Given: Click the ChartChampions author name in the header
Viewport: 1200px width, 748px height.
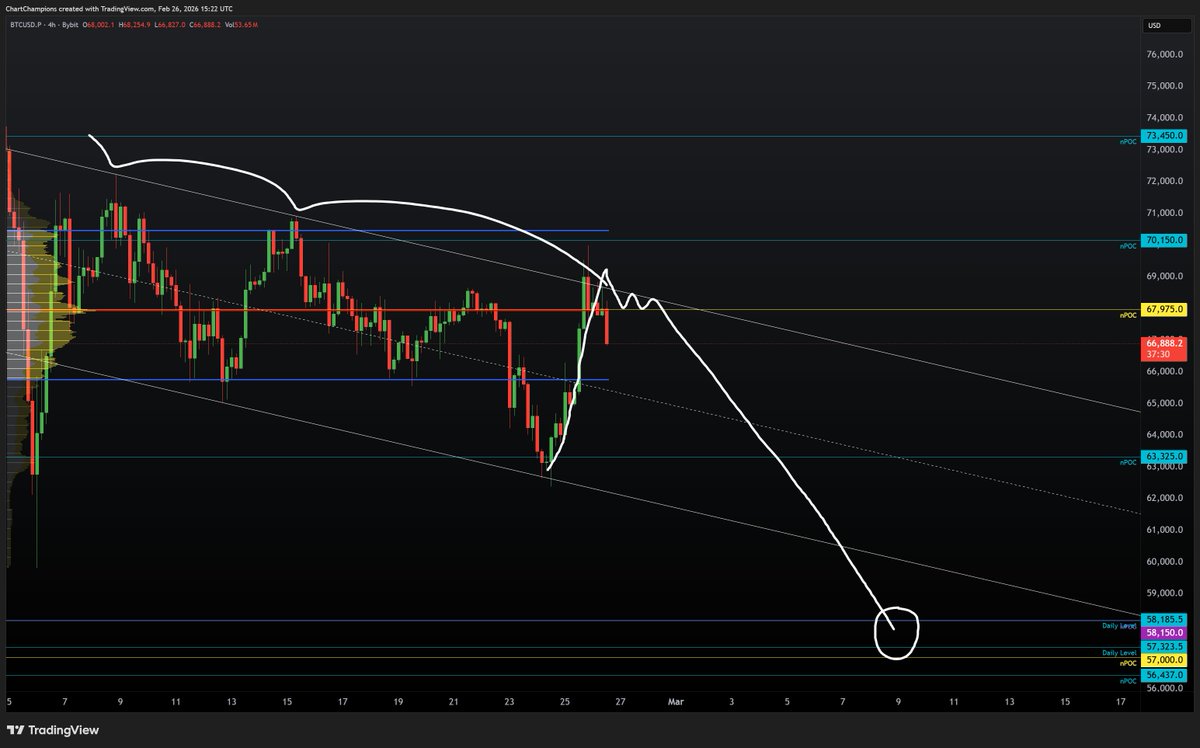Looking at the screenshot, I should point(30,9).
